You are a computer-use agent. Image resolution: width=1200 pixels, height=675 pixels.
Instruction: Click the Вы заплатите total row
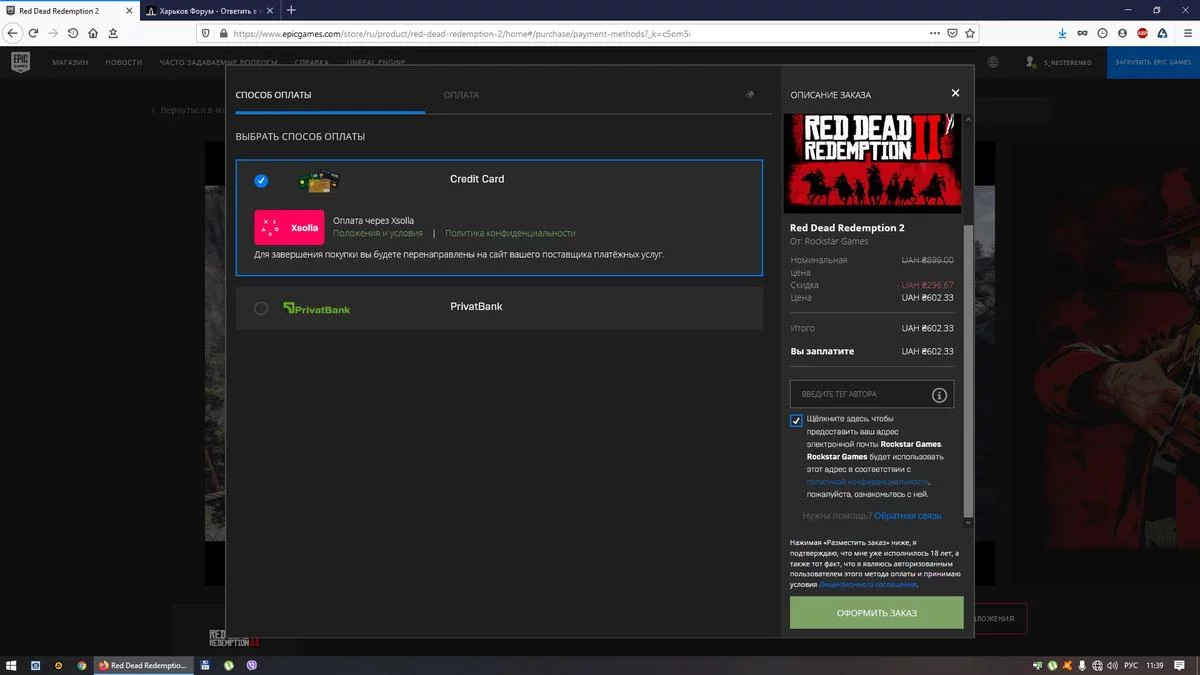pos(872,352)
